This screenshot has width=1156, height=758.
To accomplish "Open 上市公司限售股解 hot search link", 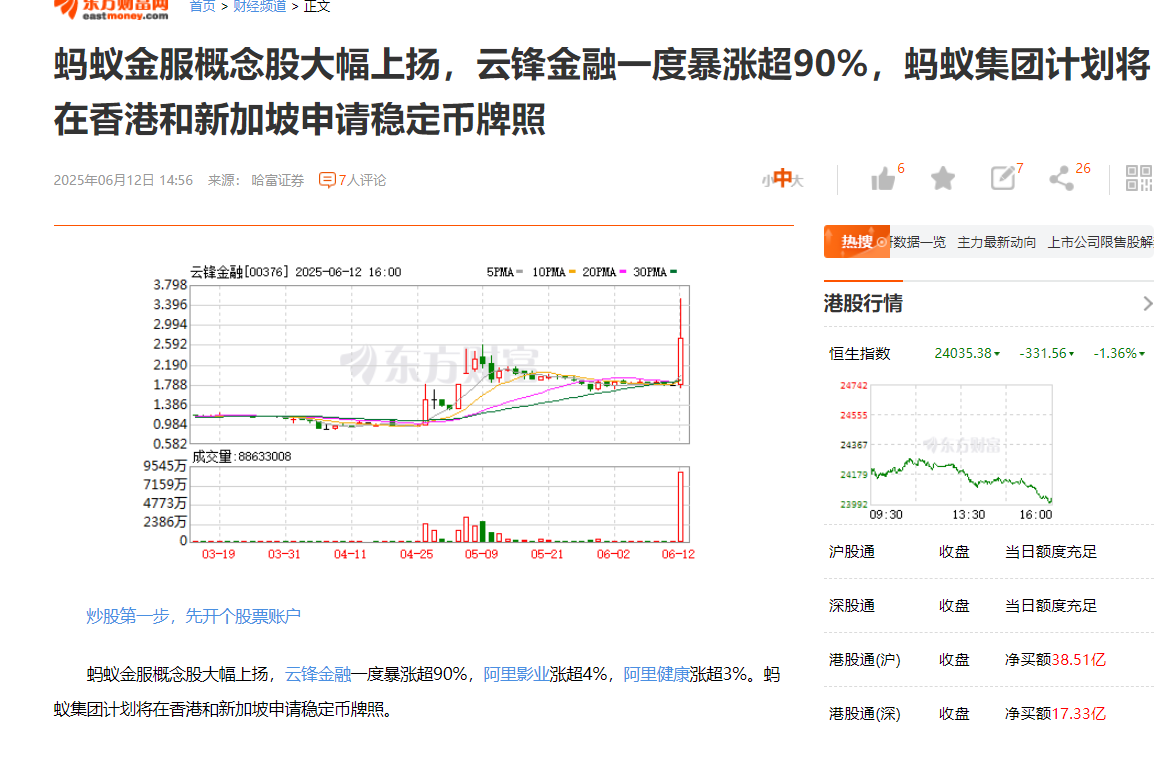I will (x=1100, y=243).
